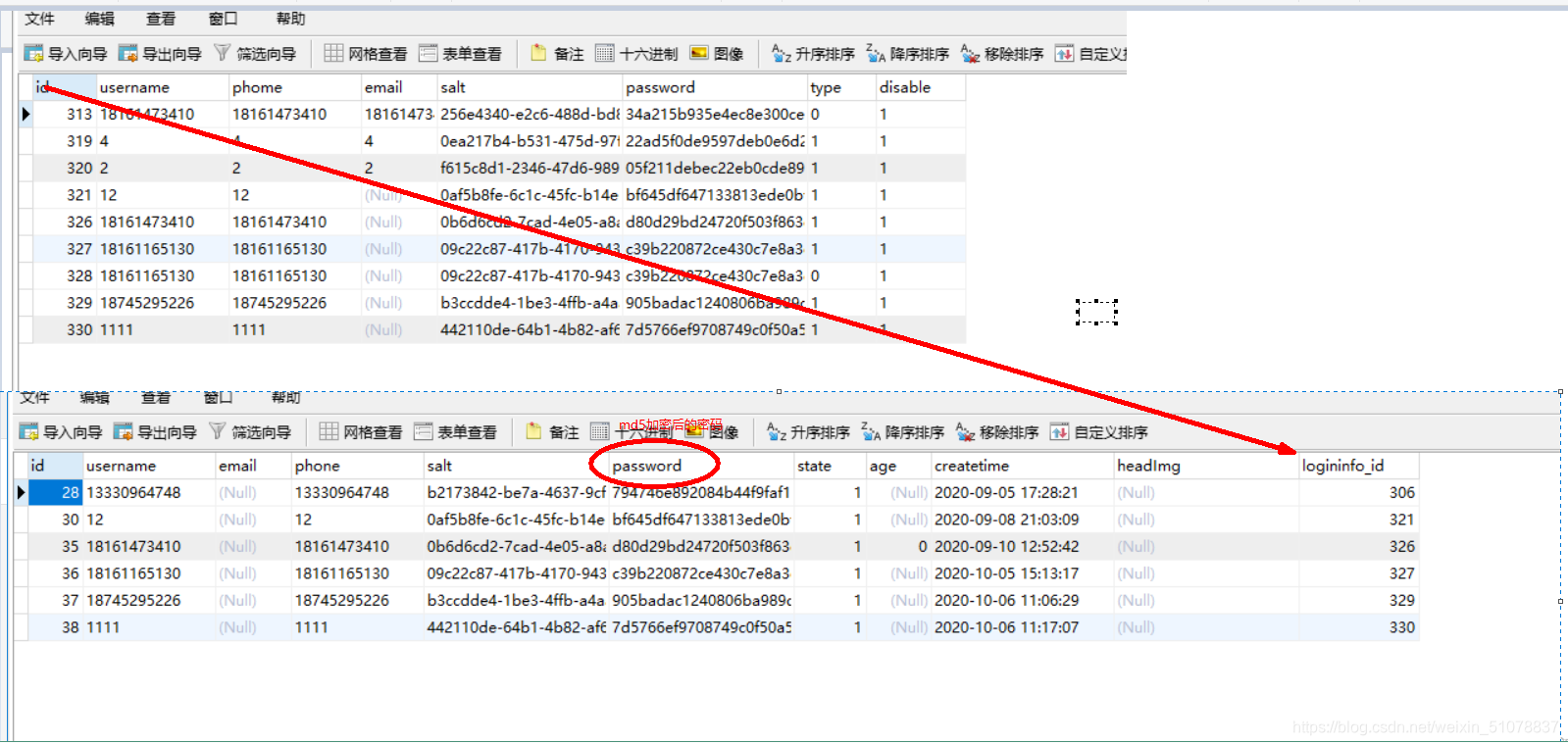Click age column header in bottom table

[x=898, y=466]
